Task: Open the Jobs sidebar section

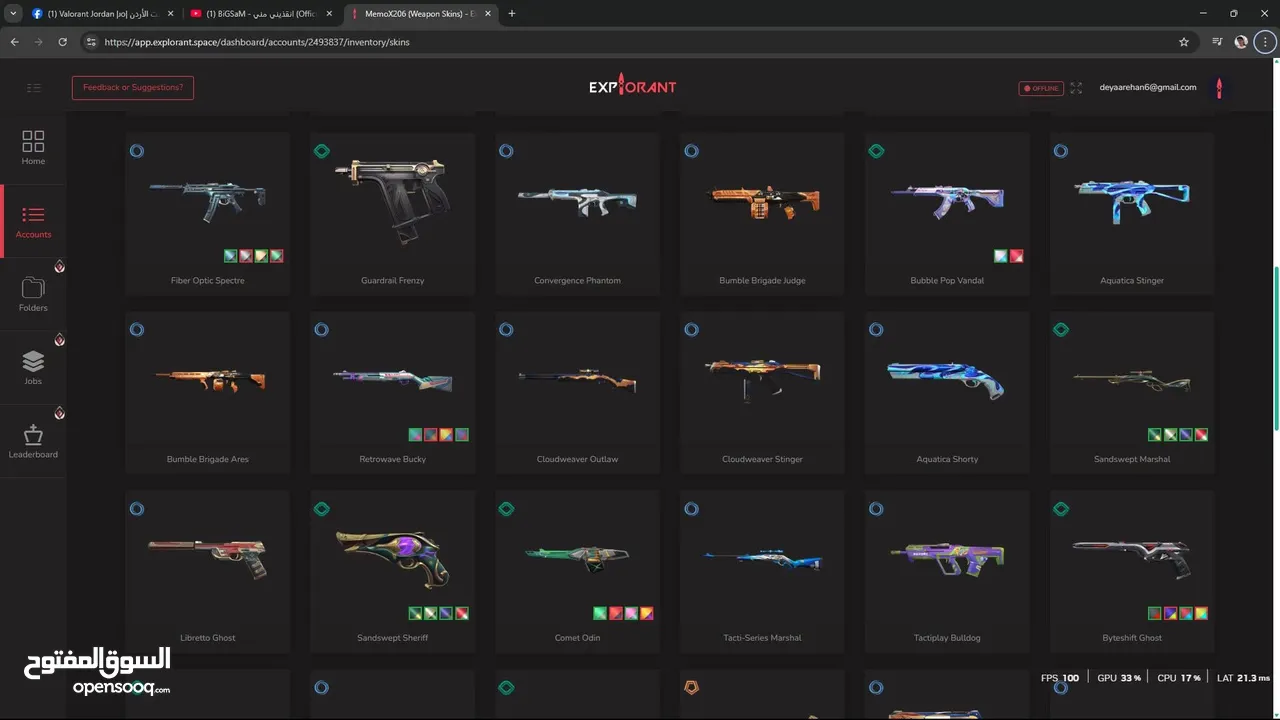Action: point(33,367)
